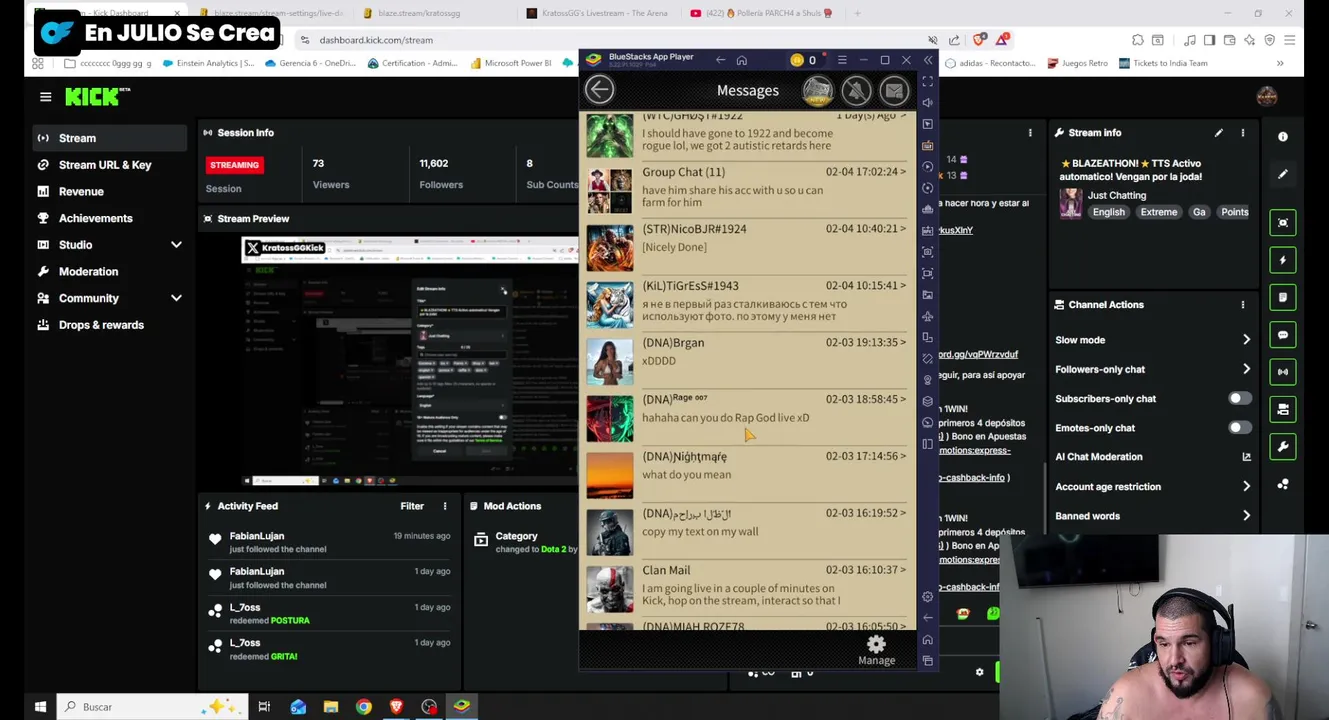Click BlueStacks volume icon in sidebar
The width and height of the screenshot is (1329, 720).
click(x=928, y=102)
